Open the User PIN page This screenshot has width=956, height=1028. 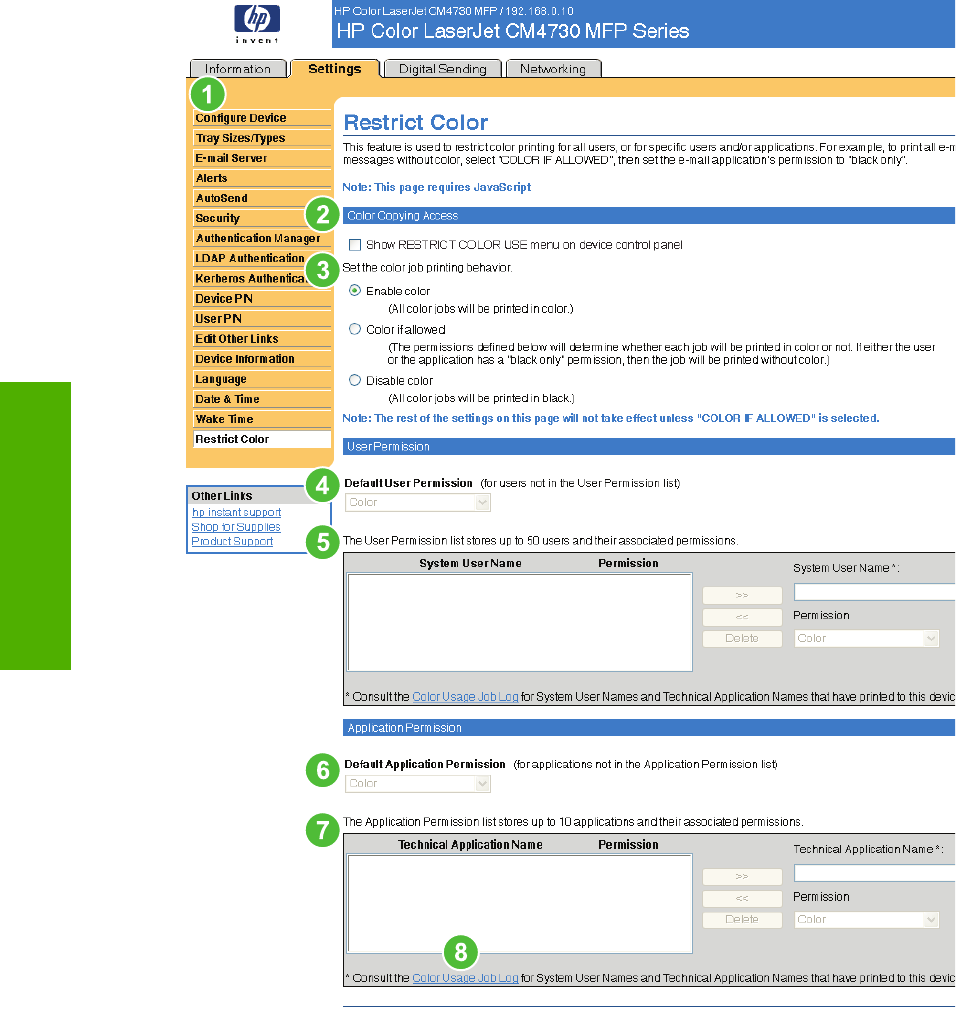click(262, 319)
